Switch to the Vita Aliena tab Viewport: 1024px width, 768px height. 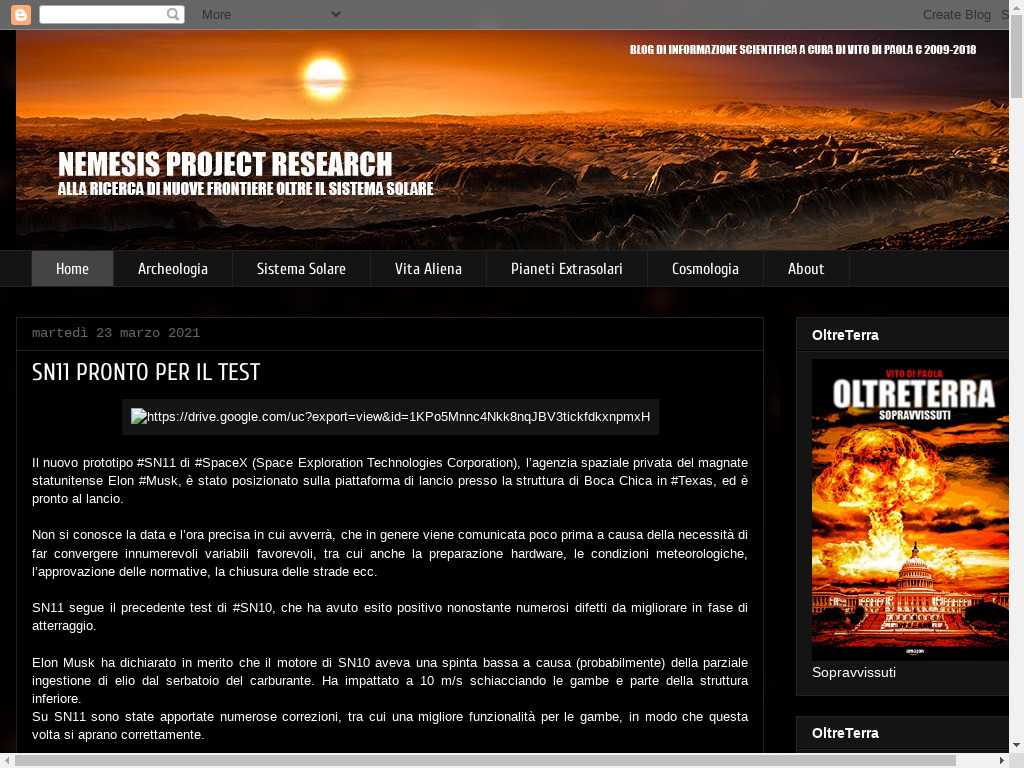[428, 269]
